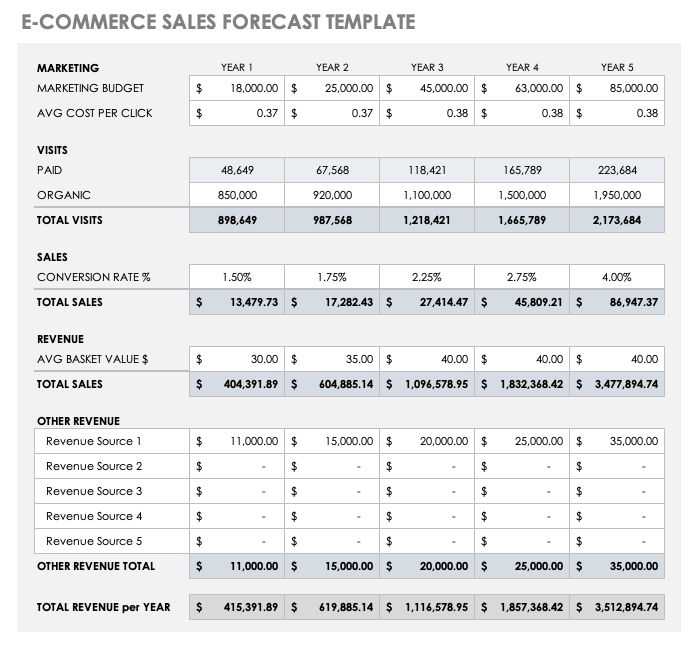
Task: Select Year 3 revenue total sales cell
Action: [x=427, y=384]
